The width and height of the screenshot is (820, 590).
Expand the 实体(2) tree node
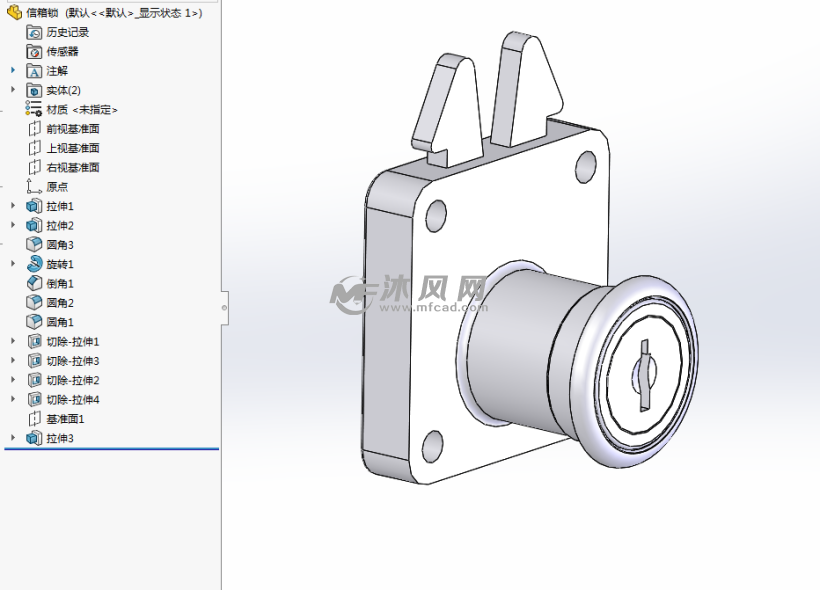(13, 89)
